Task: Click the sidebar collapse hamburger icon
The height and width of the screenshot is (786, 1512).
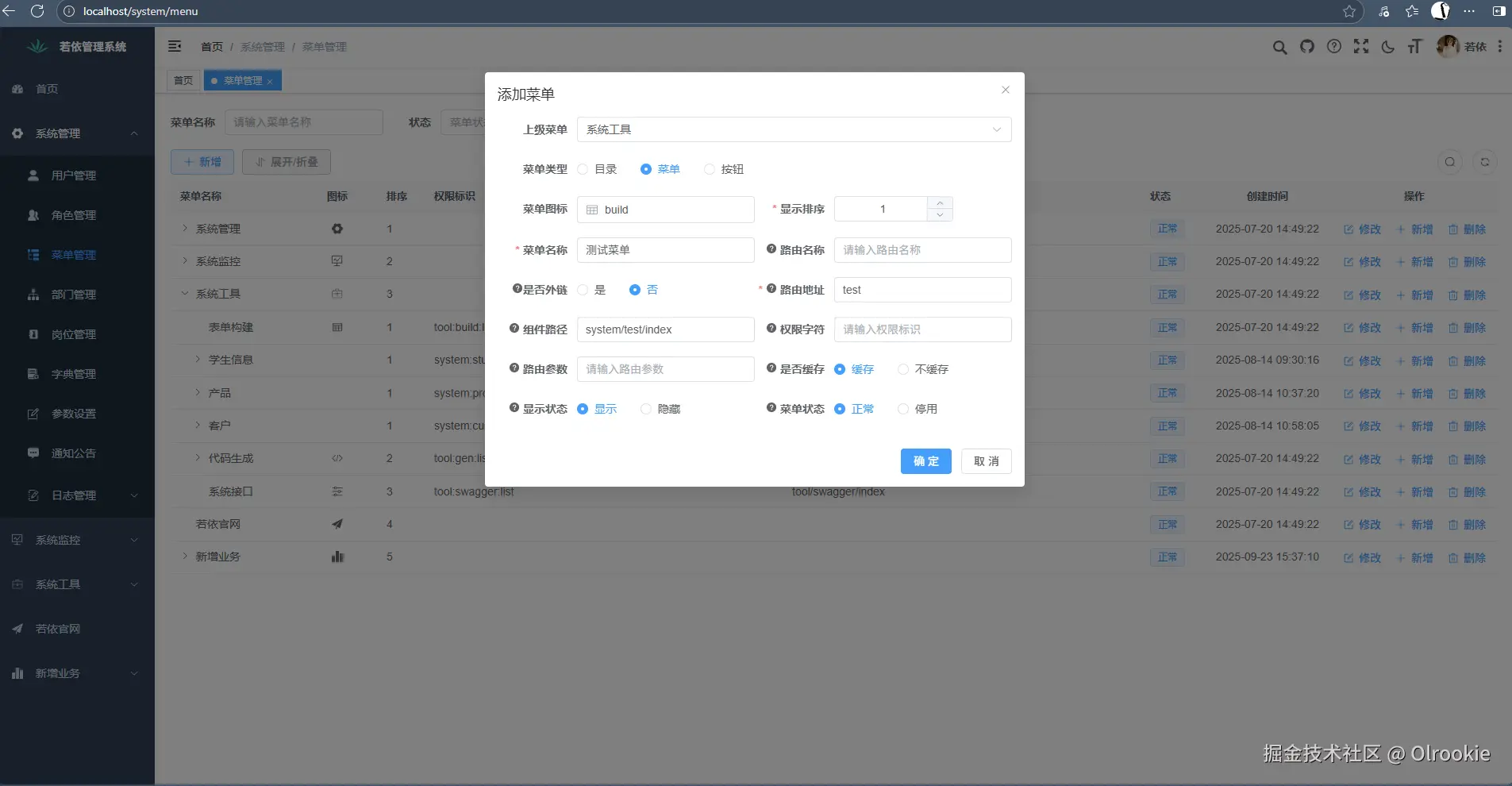Action: click(x=174, y=46)
